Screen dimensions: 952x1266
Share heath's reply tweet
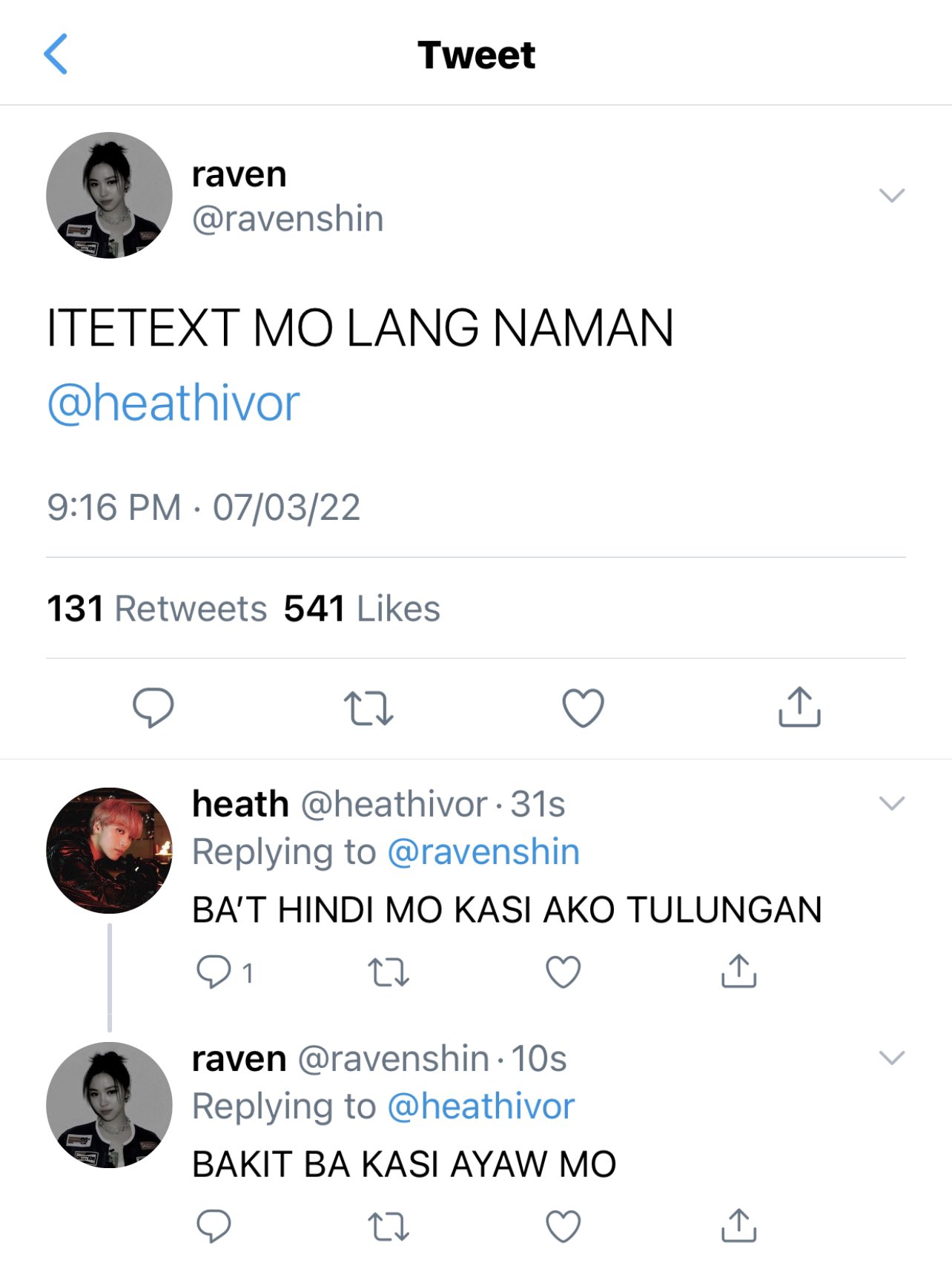[x=738, y=971]
